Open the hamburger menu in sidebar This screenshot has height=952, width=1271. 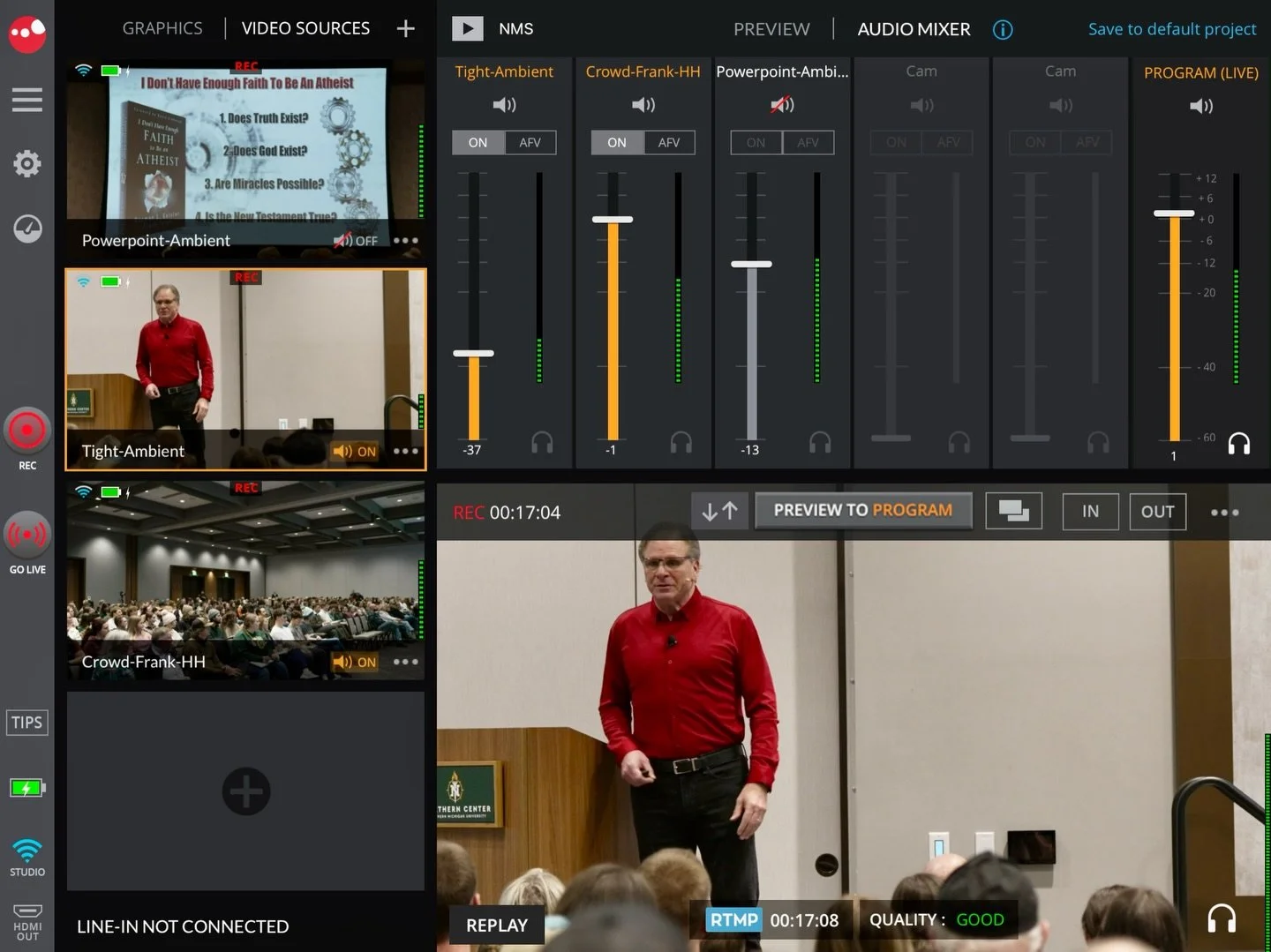[x=27, y=100]
